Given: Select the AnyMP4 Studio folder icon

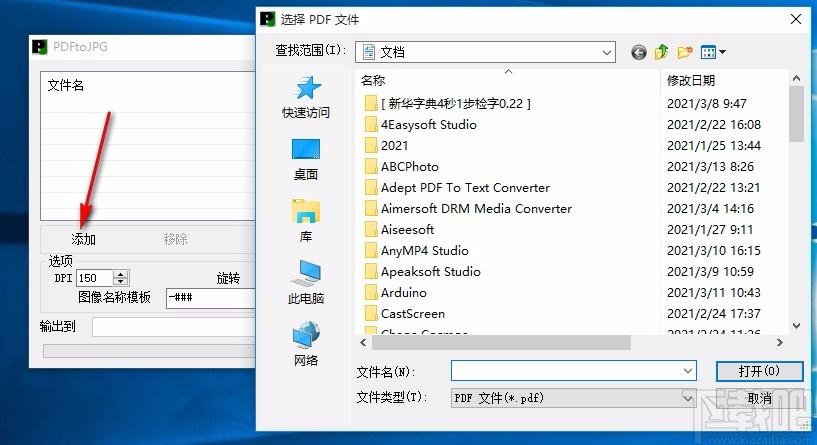Looking at the screenshot, I should (x=371, y=251).
